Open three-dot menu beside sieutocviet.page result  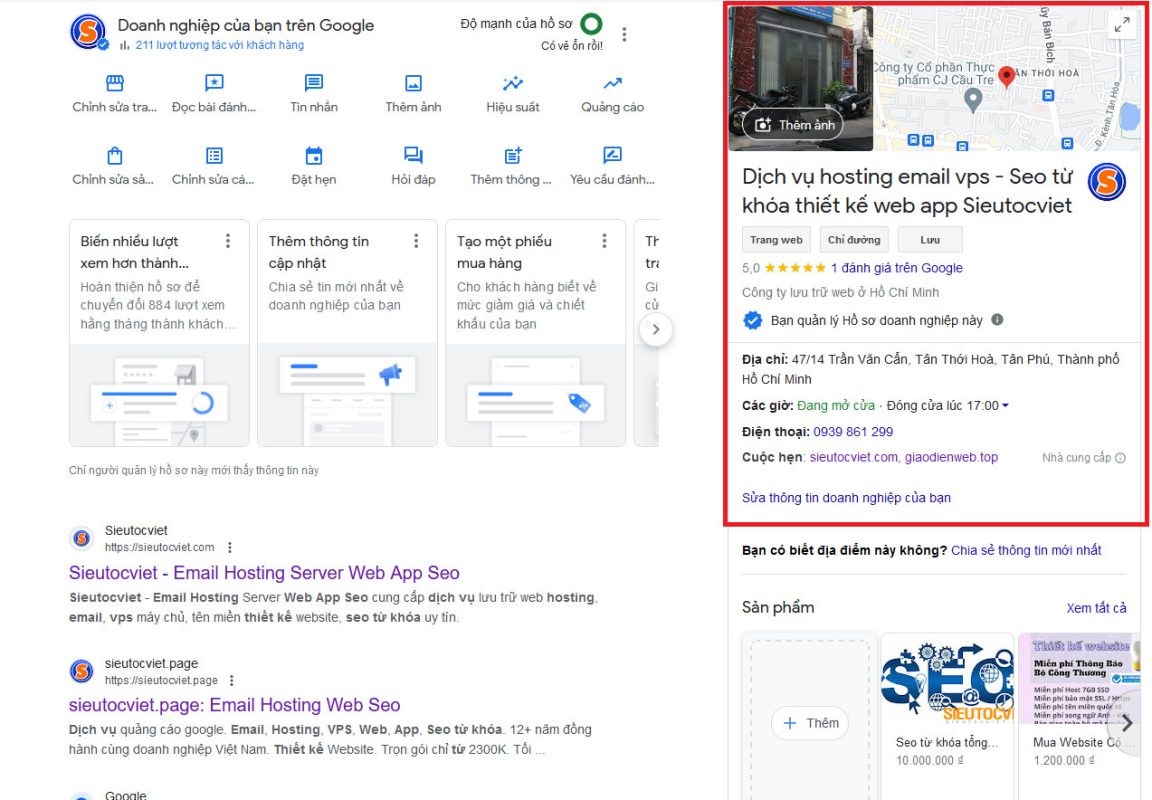click(231, 680)
